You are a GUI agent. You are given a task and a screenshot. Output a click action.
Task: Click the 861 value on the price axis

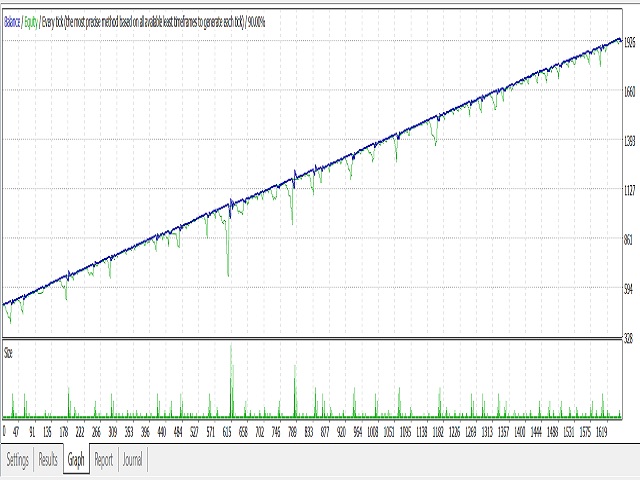(x=628, y=240)
